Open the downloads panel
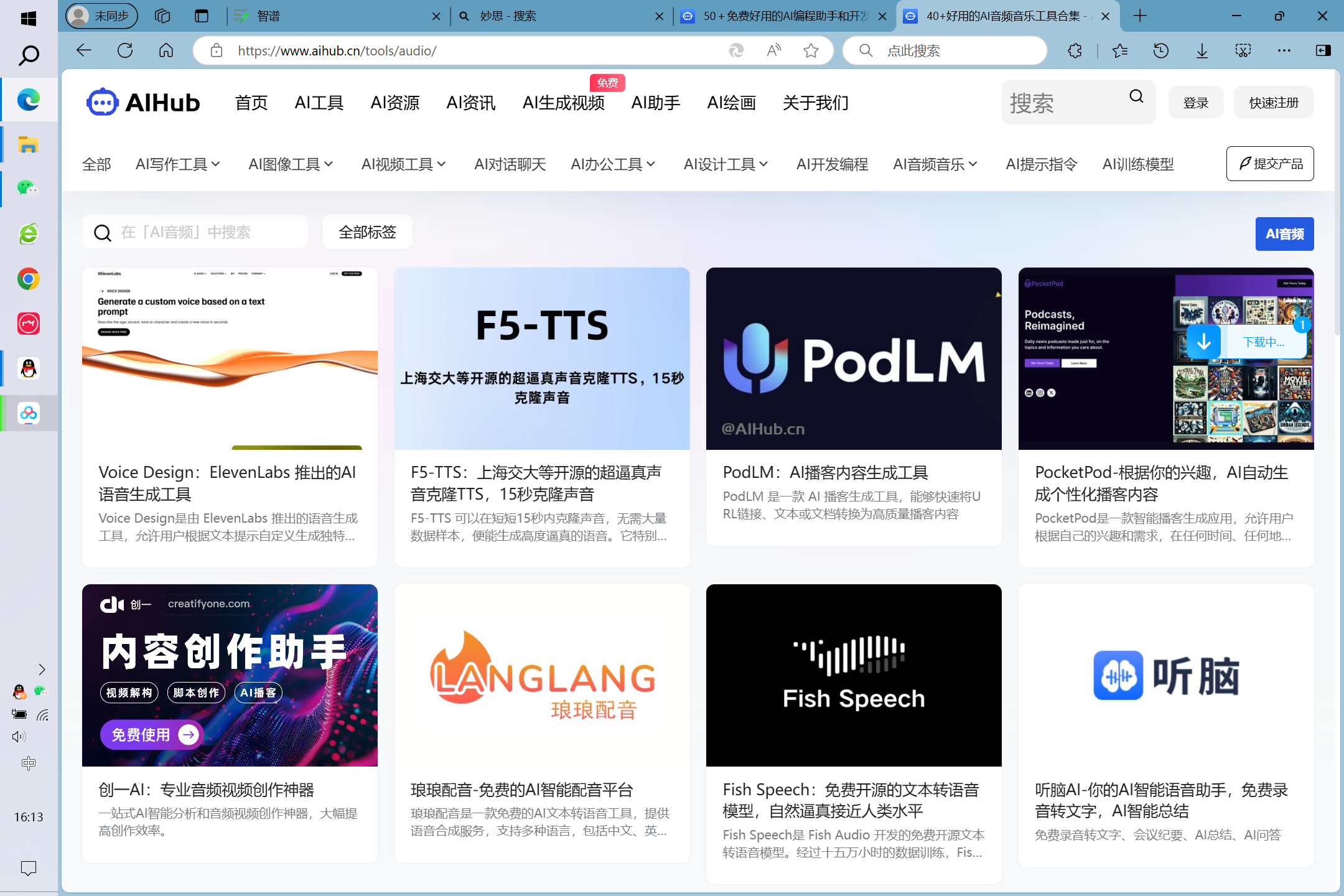1344x896 pixels. [1202, 50]
